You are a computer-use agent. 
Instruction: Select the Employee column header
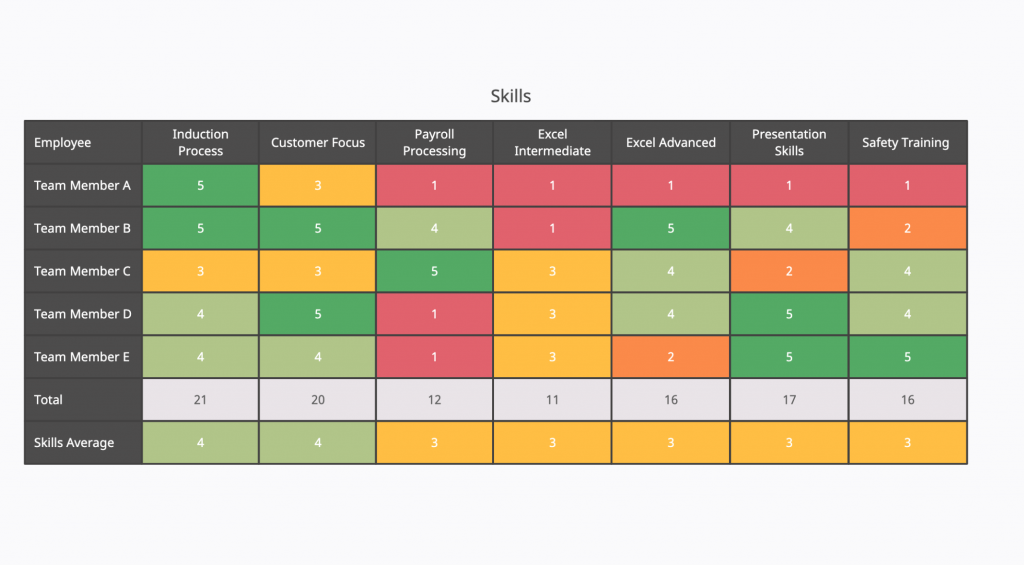(62, 143)
